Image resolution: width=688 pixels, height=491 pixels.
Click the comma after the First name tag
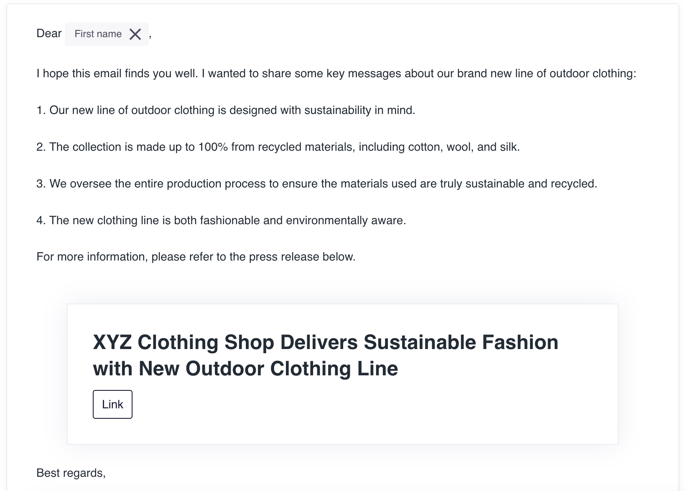click(150, 37)
